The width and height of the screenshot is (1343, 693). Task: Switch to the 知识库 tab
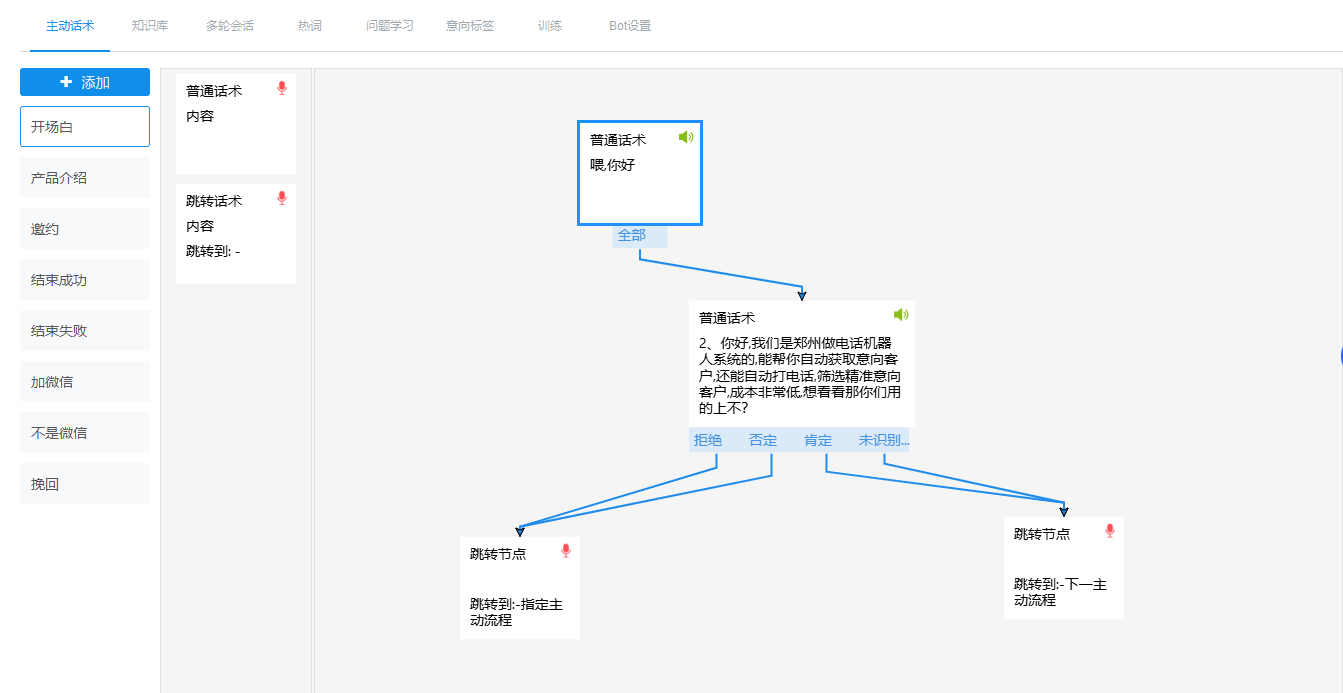click(x=150, y=26)
